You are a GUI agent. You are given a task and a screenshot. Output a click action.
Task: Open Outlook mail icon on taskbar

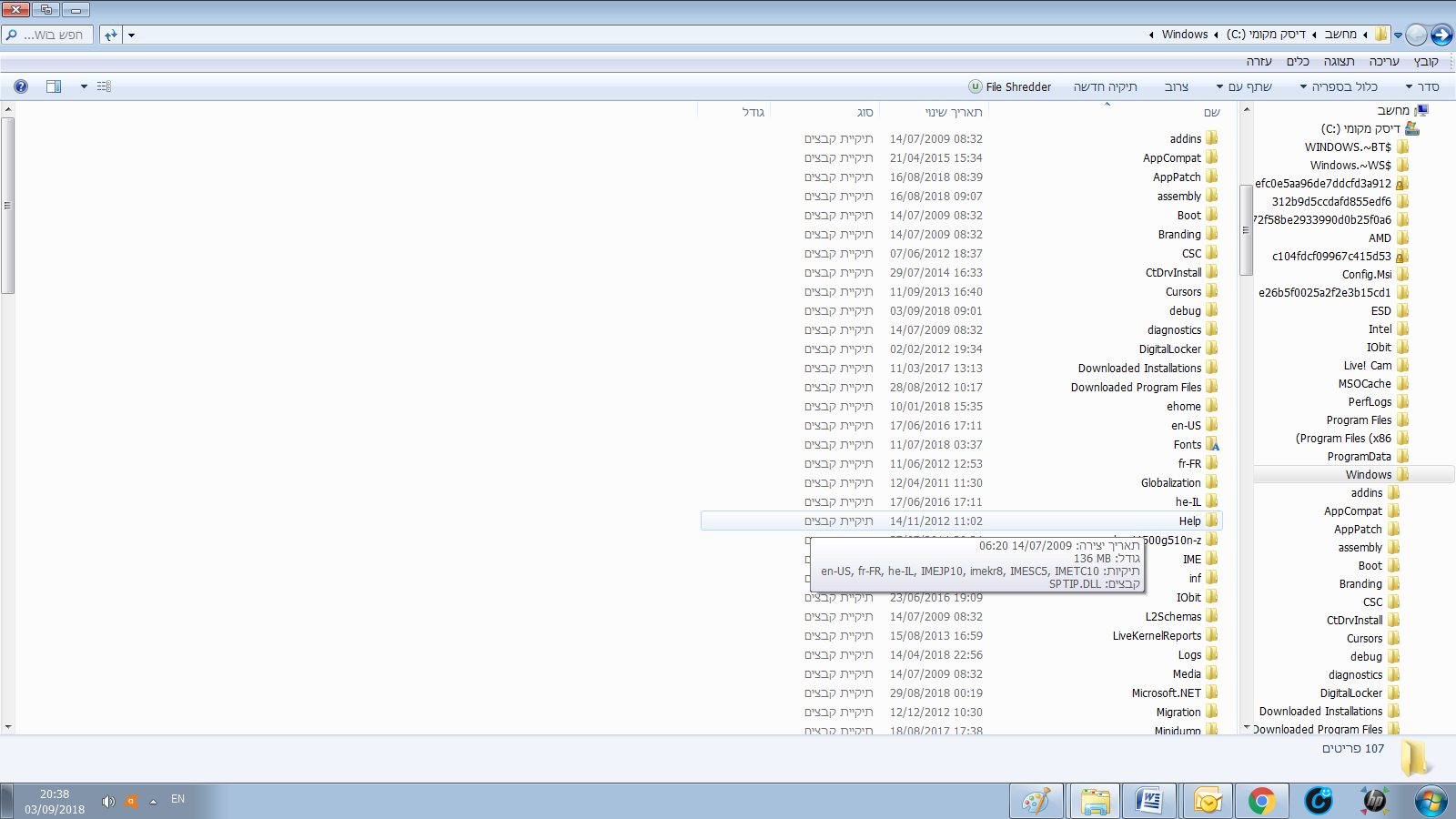[x=1208, y=801]
